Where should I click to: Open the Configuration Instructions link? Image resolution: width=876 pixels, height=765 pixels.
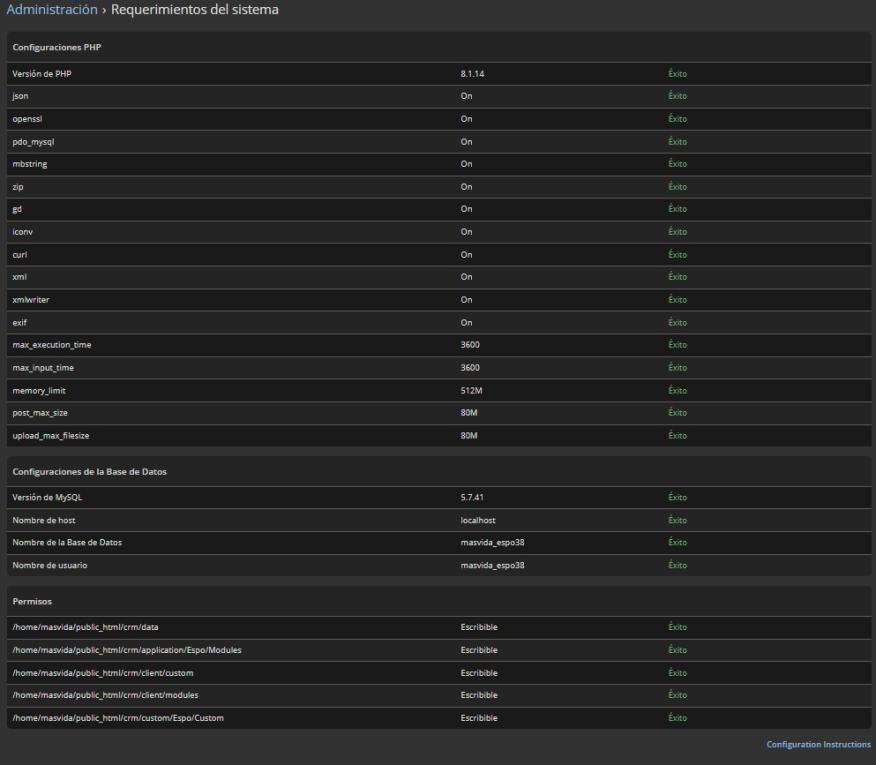[x=818, y=744]
